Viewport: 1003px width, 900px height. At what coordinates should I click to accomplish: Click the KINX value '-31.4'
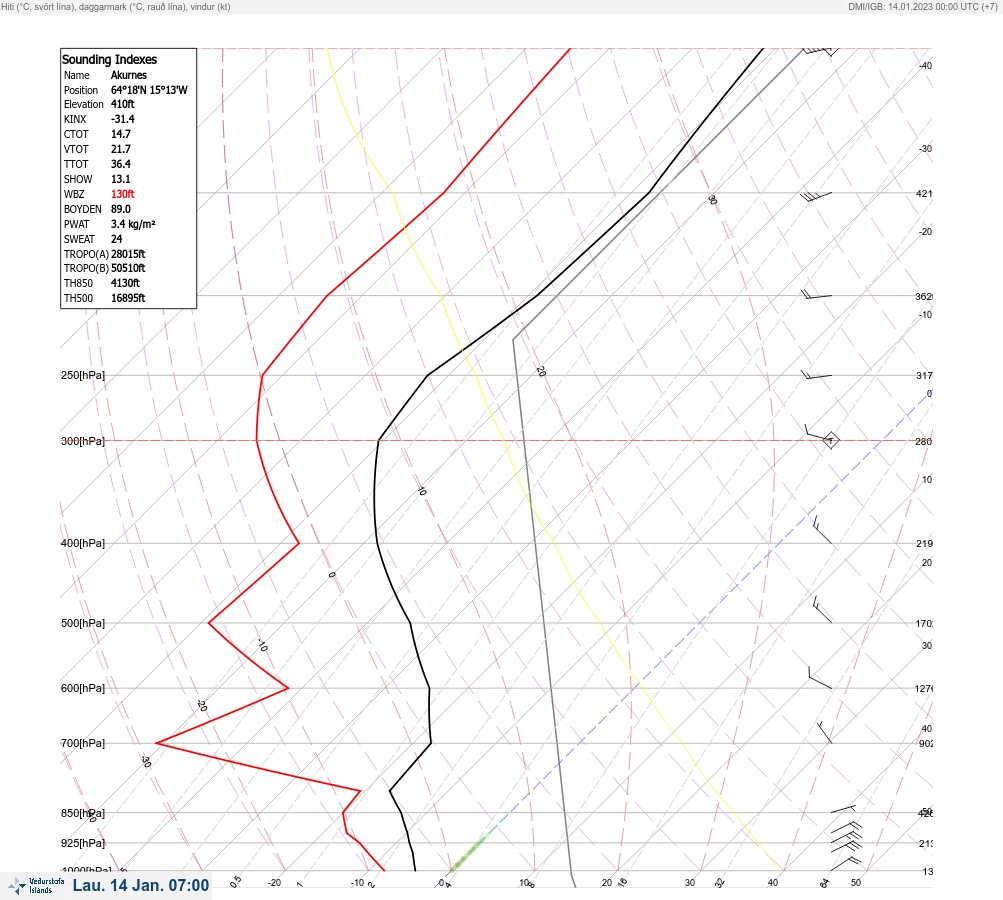click(122, 119)
